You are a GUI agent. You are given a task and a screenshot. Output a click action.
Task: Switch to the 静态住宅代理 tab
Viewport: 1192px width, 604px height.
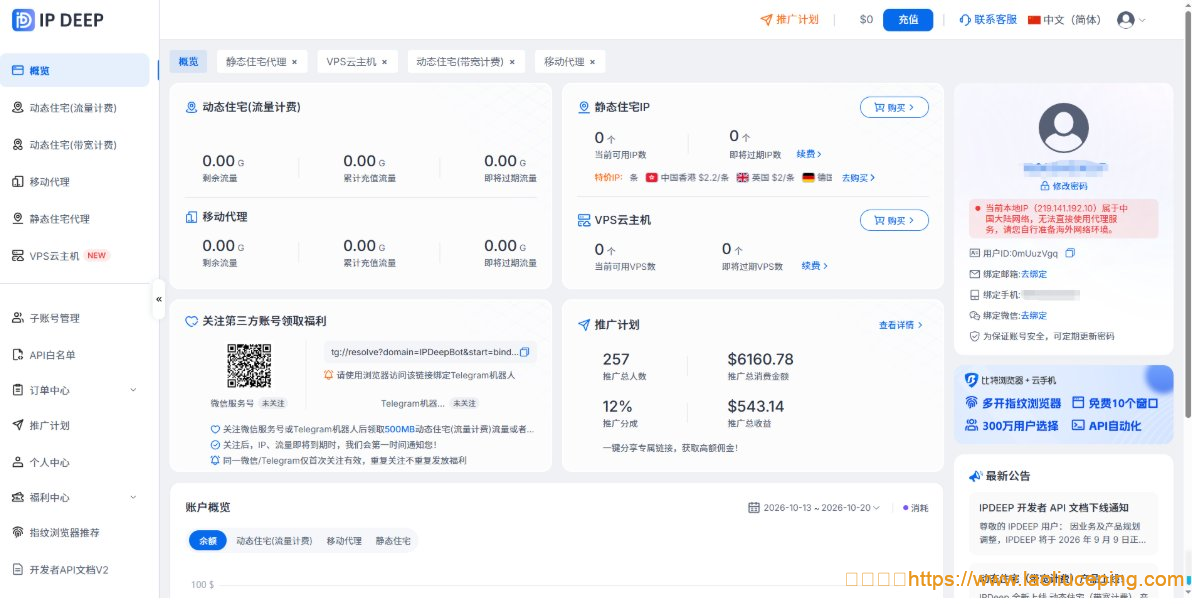point(256,62)
